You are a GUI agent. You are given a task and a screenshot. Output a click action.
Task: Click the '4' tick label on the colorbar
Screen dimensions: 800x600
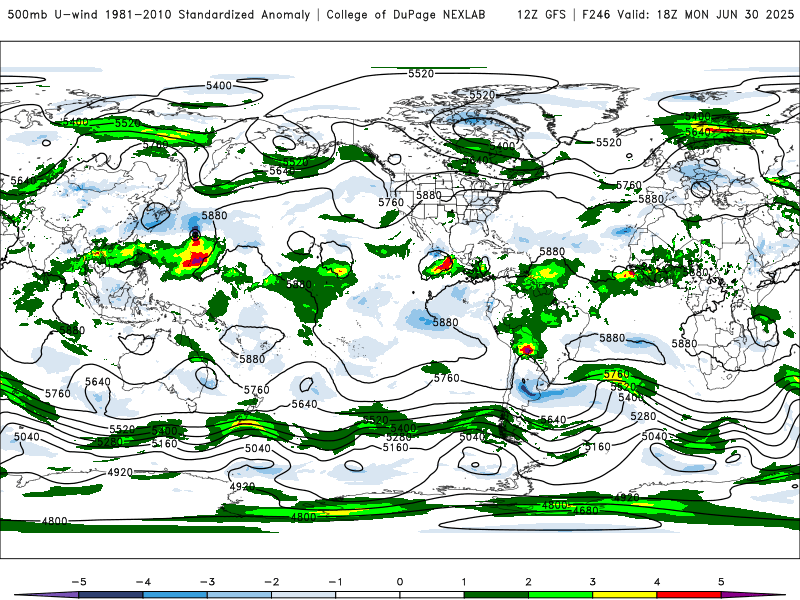tap(657, 582)
